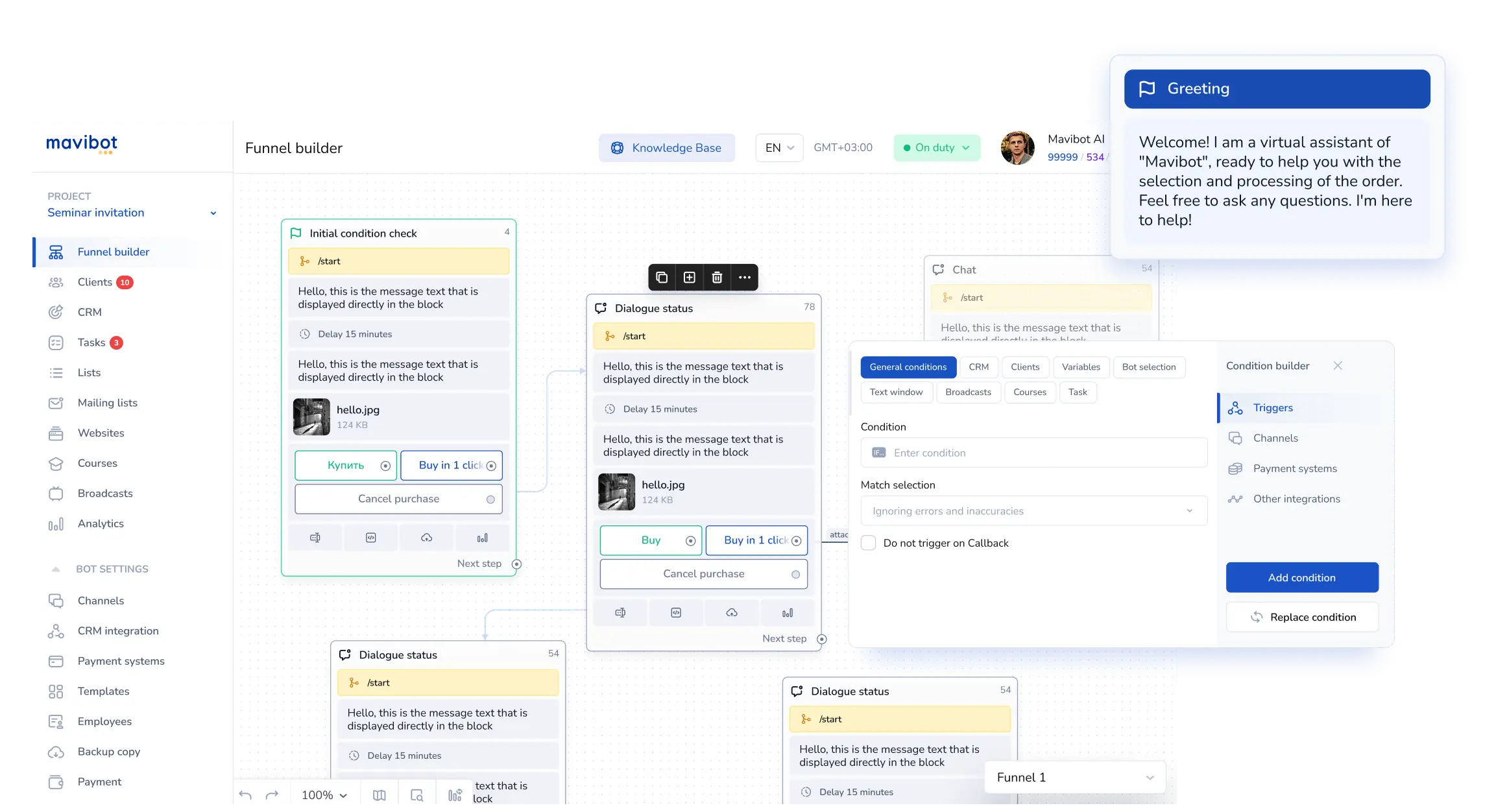Click Next step connector of Dialogue status 78 block
This screenshot has height=812, width=1496.
822,639
